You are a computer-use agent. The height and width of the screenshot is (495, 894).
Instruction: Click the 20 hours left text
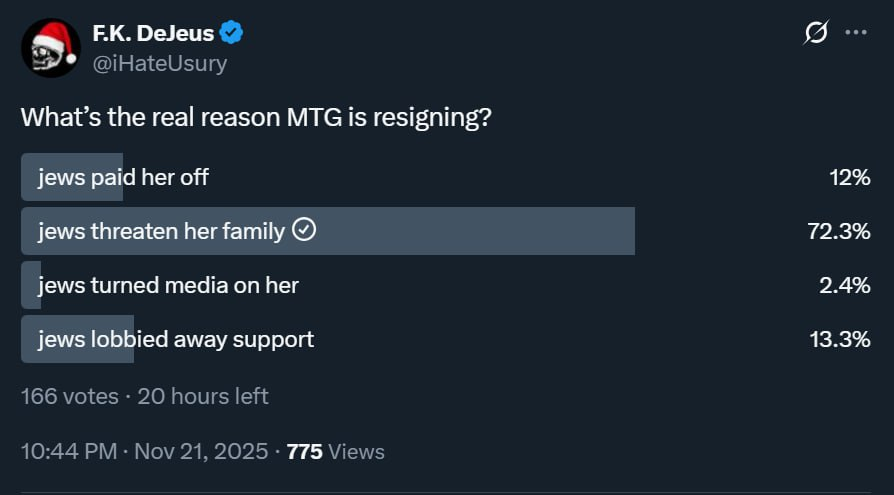[x=203, y=396]
